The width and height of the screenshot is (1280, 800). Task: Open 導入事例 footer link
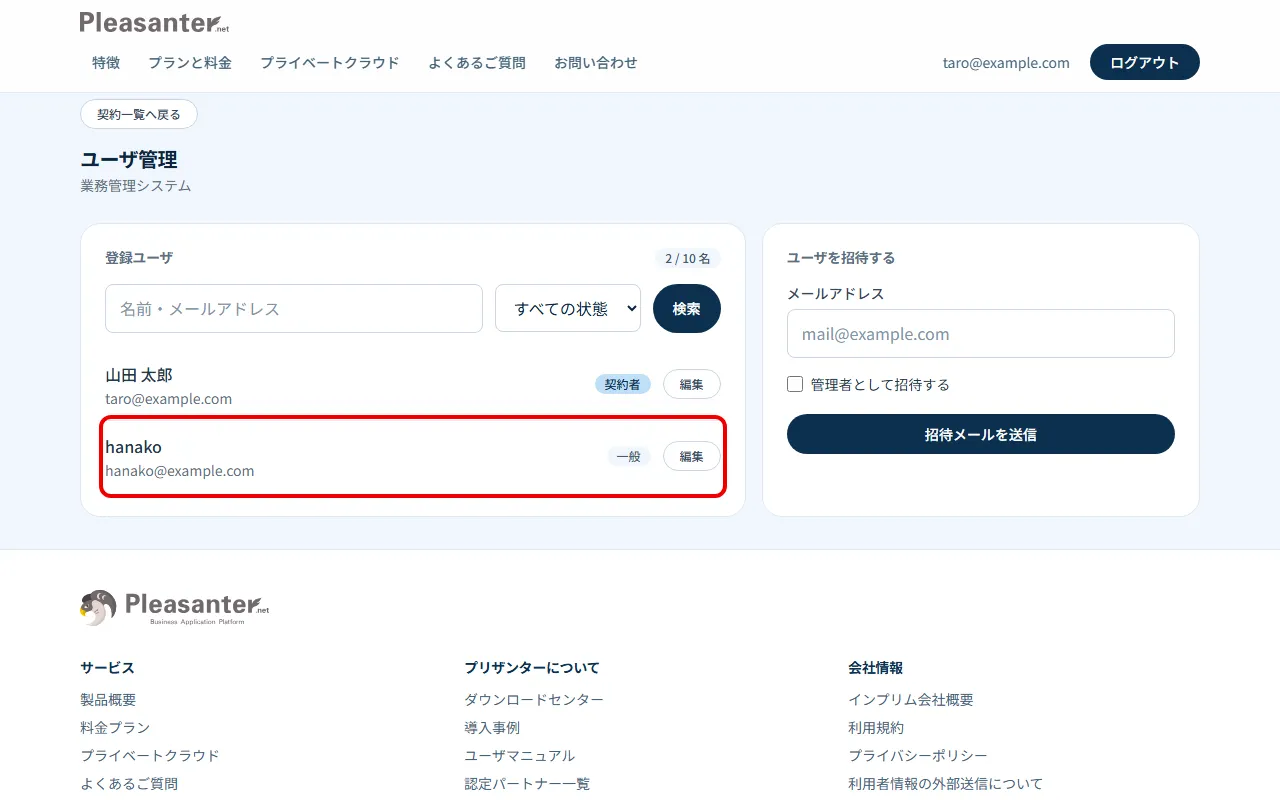click(x=492, y=728)
